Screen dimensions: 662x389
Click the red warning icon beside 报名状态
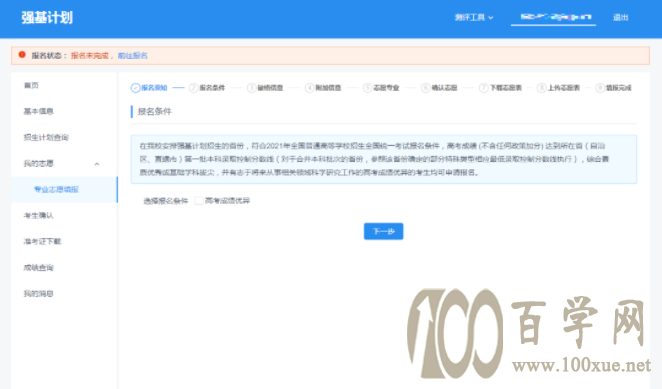[x=22, y=55]
